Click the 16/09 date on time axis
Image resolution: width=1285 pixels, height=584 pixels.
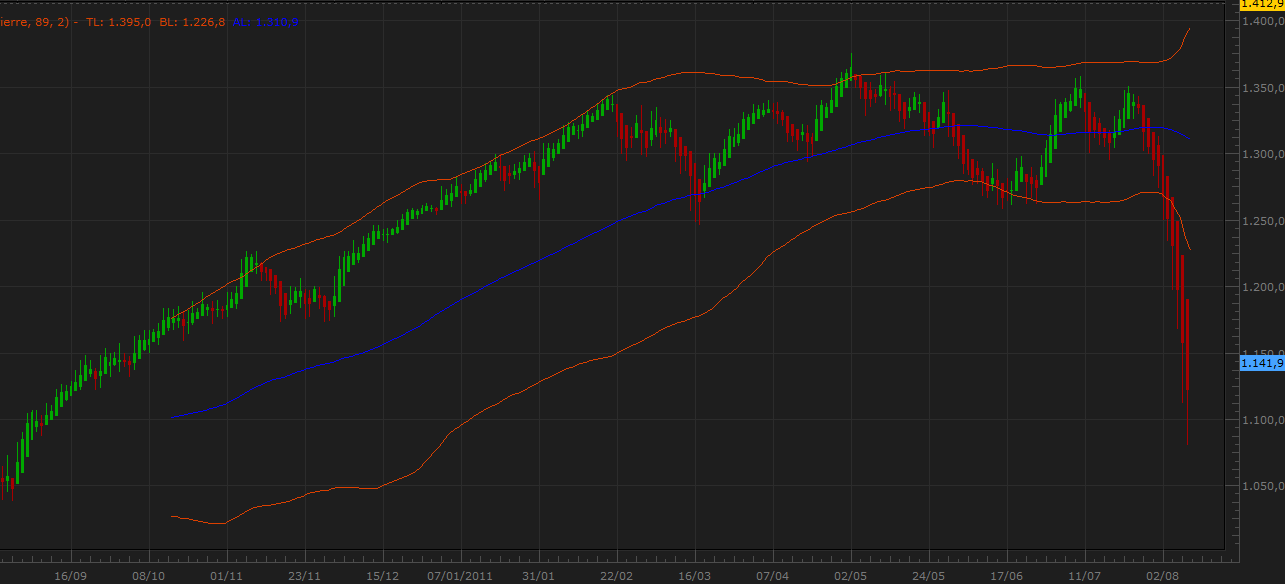pyautogui.click(x=71, y=576)
